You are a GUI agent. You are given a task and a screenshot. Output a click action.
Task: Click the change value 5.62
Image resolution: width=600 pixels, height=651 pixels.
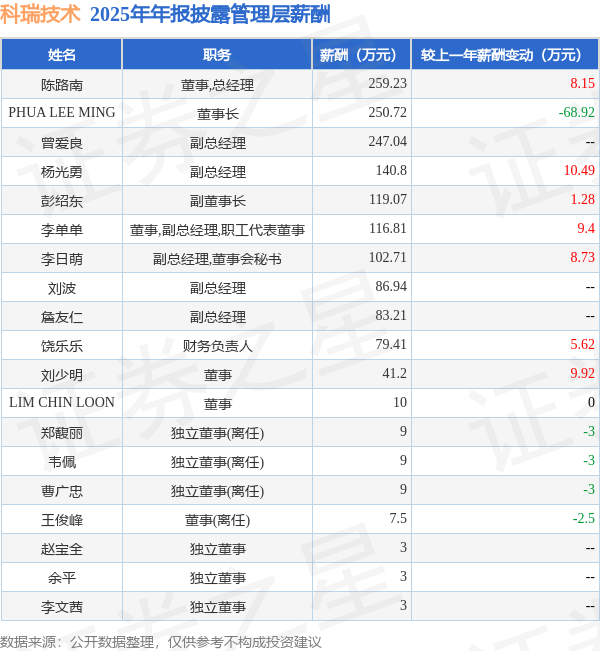point(583,344)
